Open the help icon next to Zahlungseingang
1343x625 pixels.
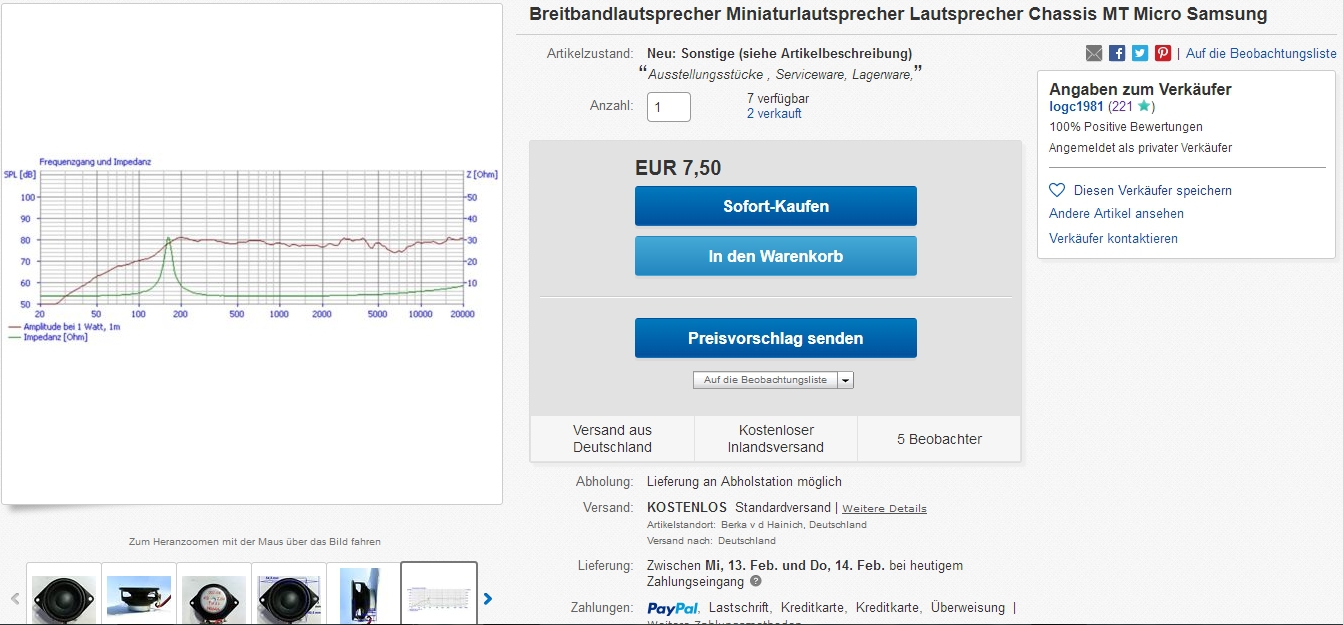pos(756,581)
